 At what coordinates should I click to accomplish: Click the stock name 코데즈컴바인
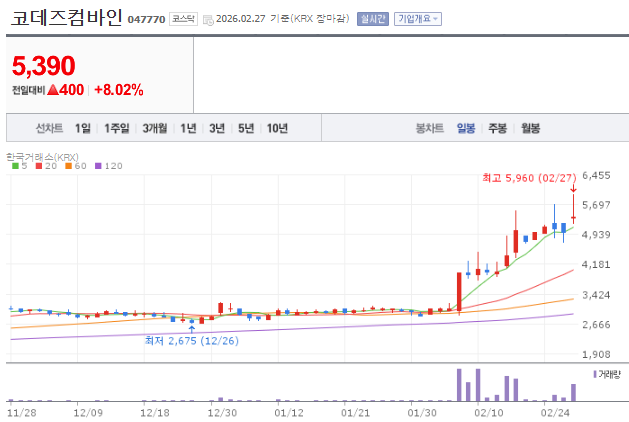67,18
